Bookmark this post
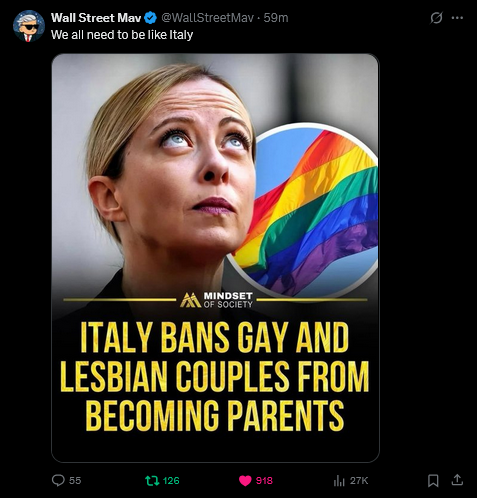 point(433,480)
